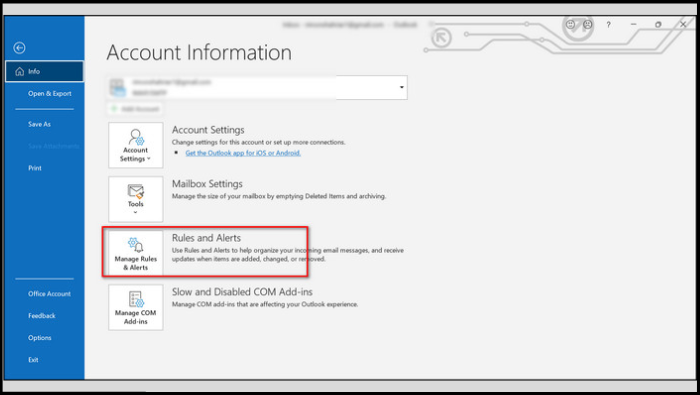Go back using the circled arrow icon

[x=19, y=48]
